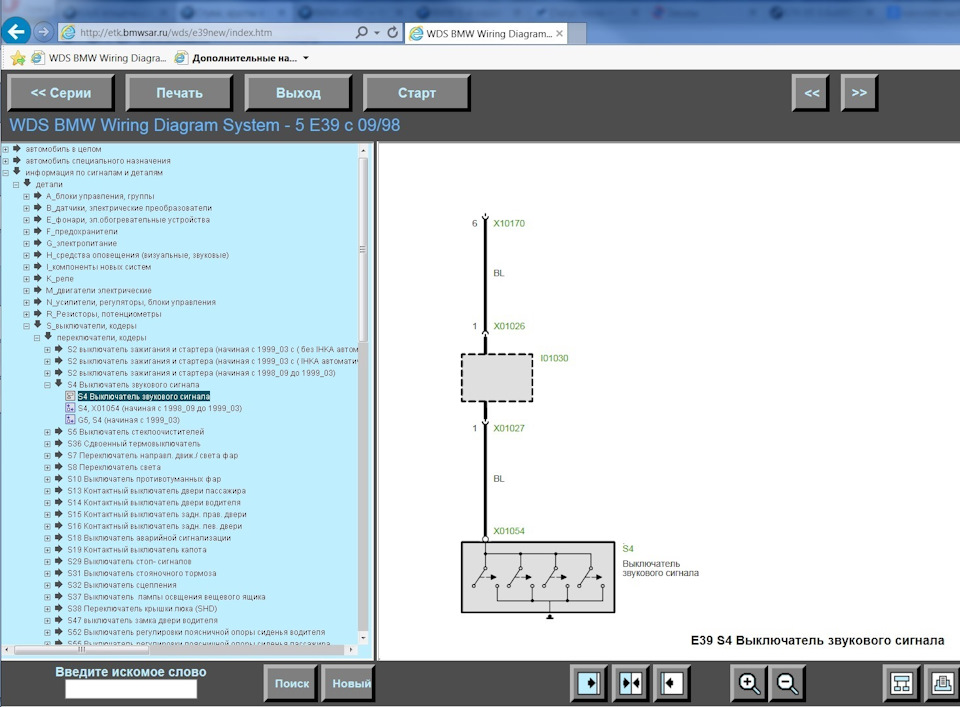Go back with the browser back arrow

[x=16, y=31]
